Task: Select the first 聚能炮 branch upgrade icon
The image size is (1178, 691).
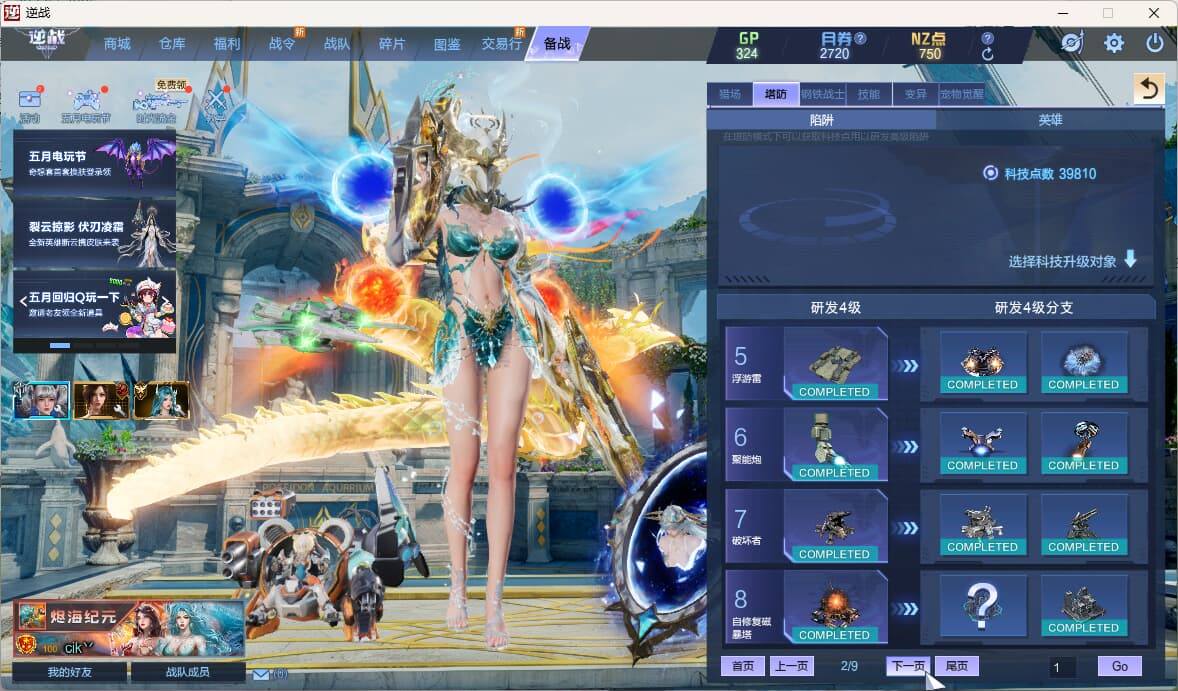Action: pos(982,444)
